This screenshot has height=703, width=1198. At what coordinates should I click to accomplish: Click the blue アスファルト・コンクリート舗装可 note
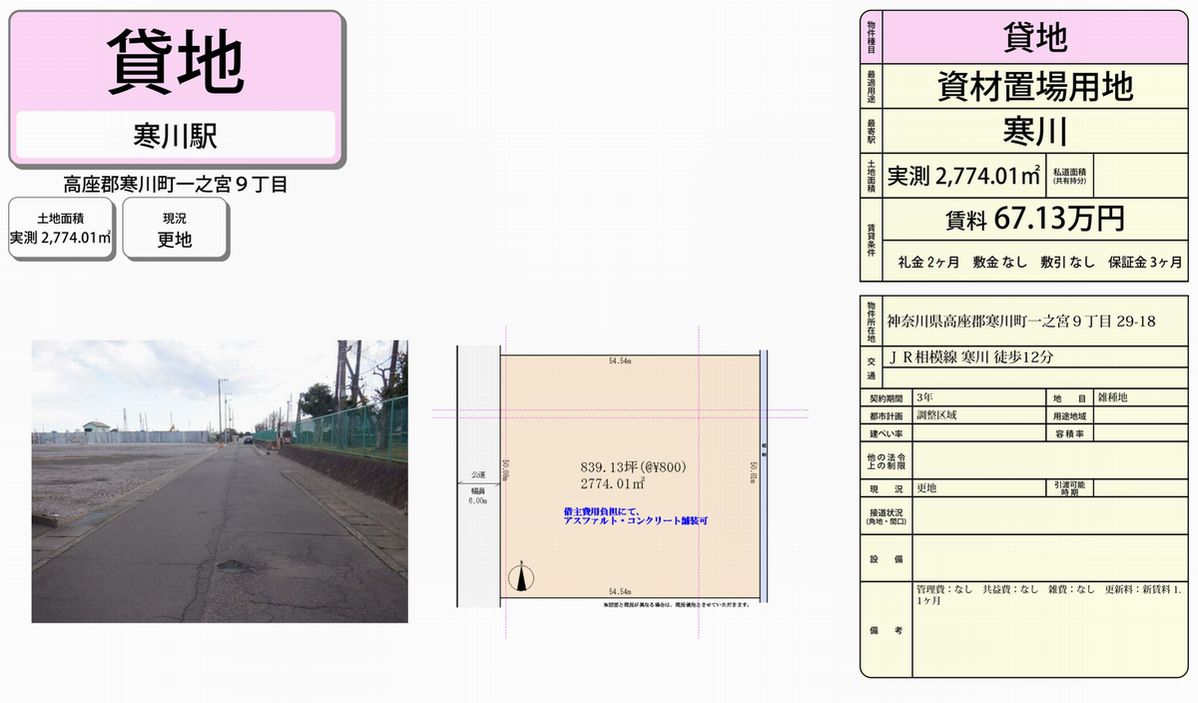click(x=635, y=521)
